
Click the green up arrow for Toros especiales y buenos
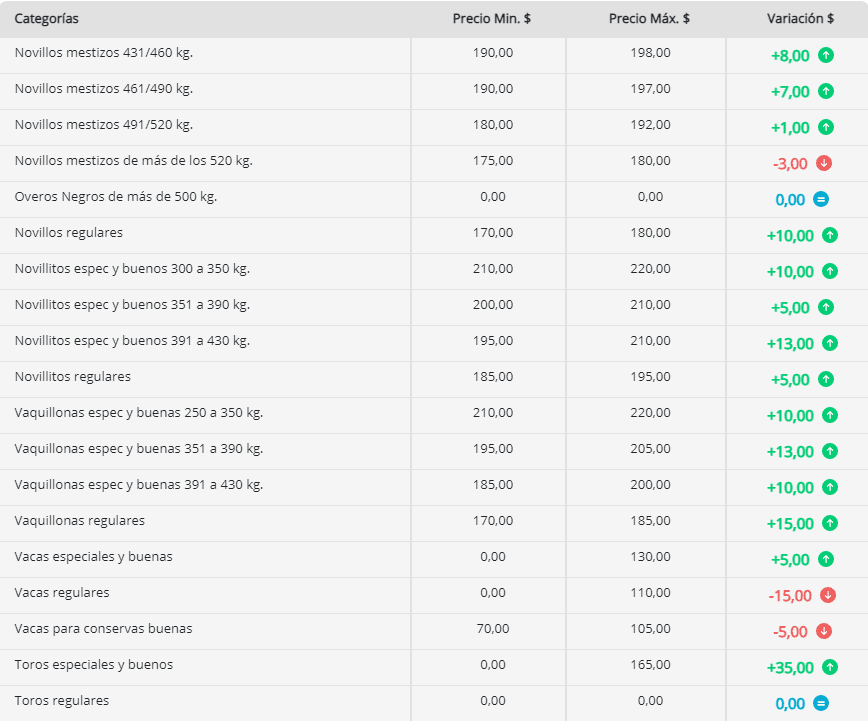(x=830, y=668)
